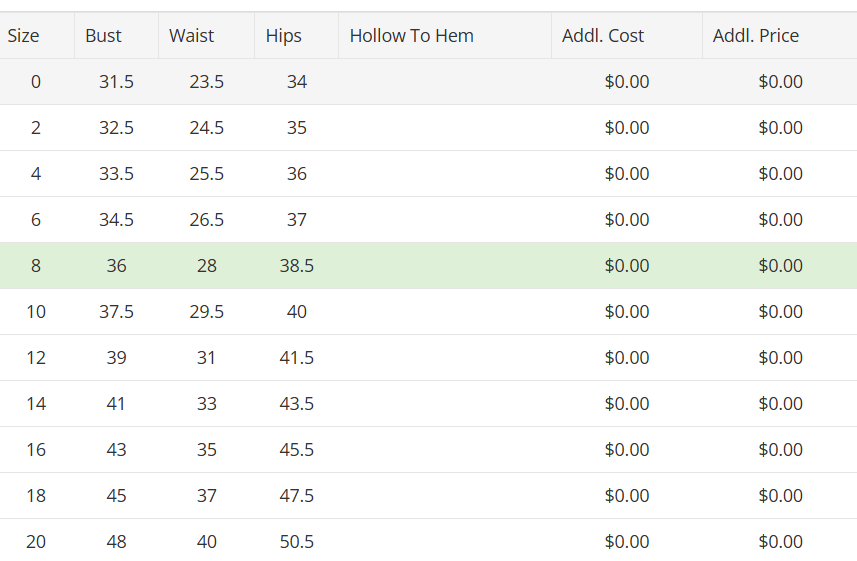The height and width of the screenshot is (561, 857).
Task: Click the Hollow To Hem cell for size 8
Action: tap(445, 265)
